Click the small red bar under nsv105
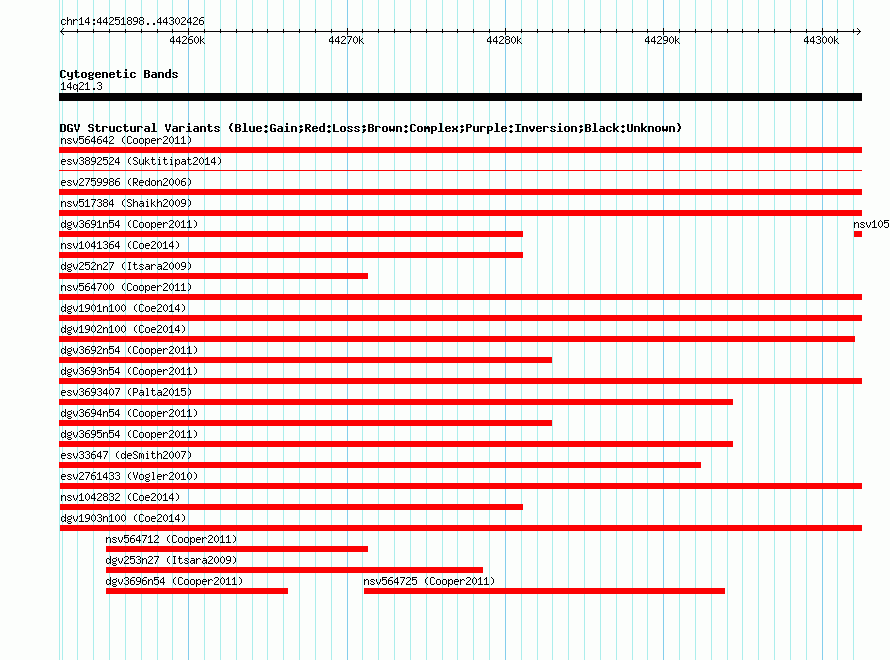Viewport: 890px width, 660px height. (858, 234)
